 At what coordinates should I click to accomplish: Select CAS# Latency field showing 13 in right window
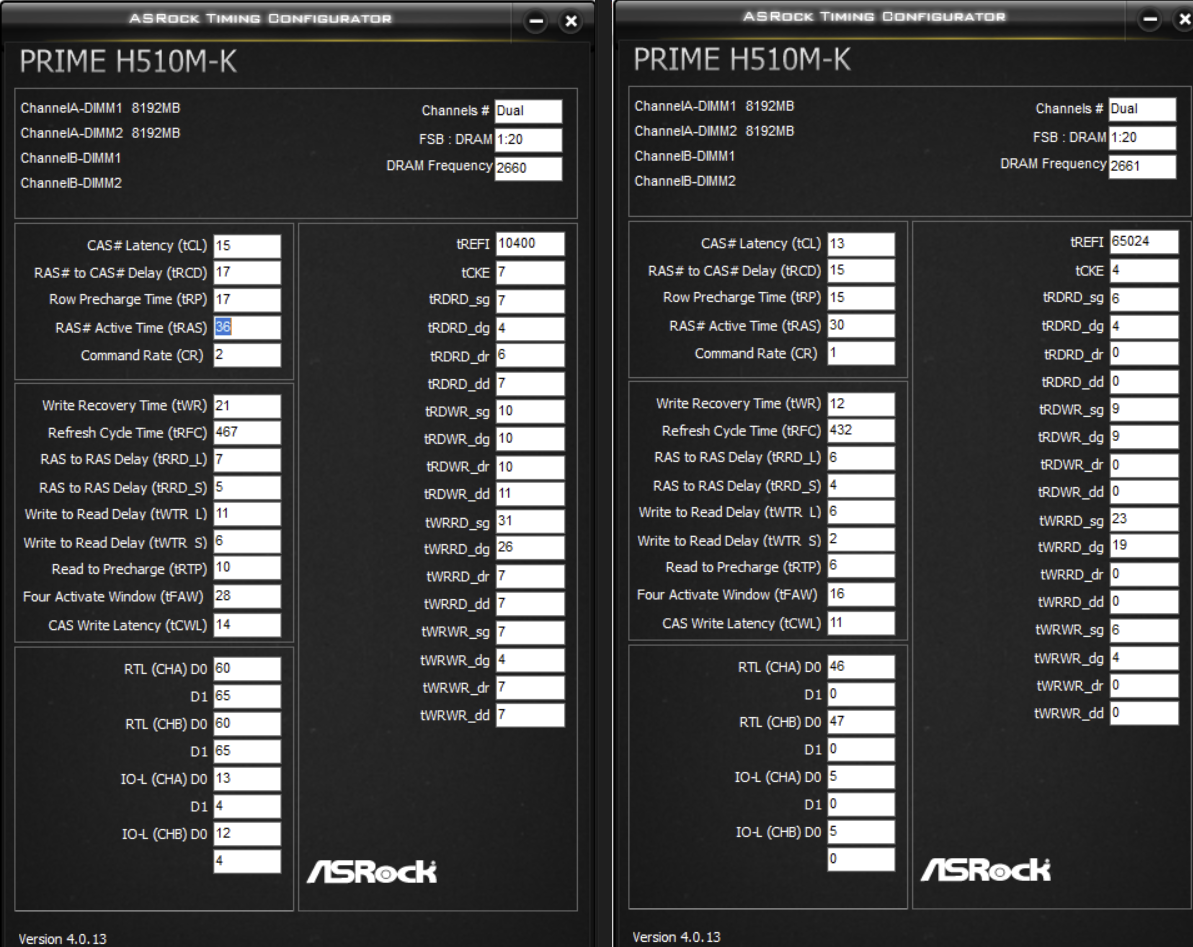point(861,244)
